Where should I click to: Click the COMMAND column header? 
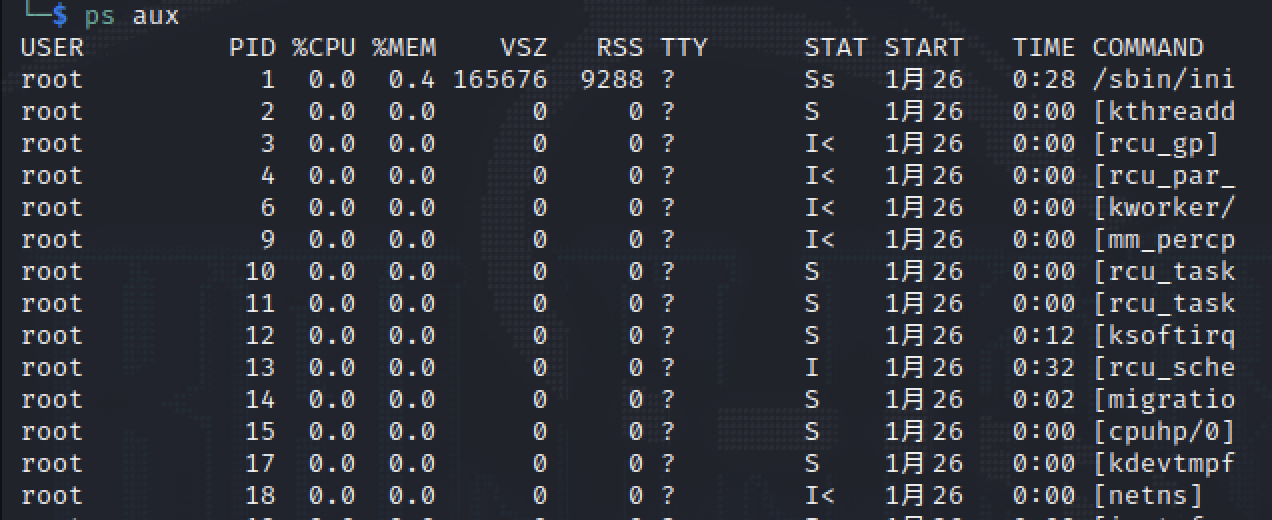point(1147,48)
